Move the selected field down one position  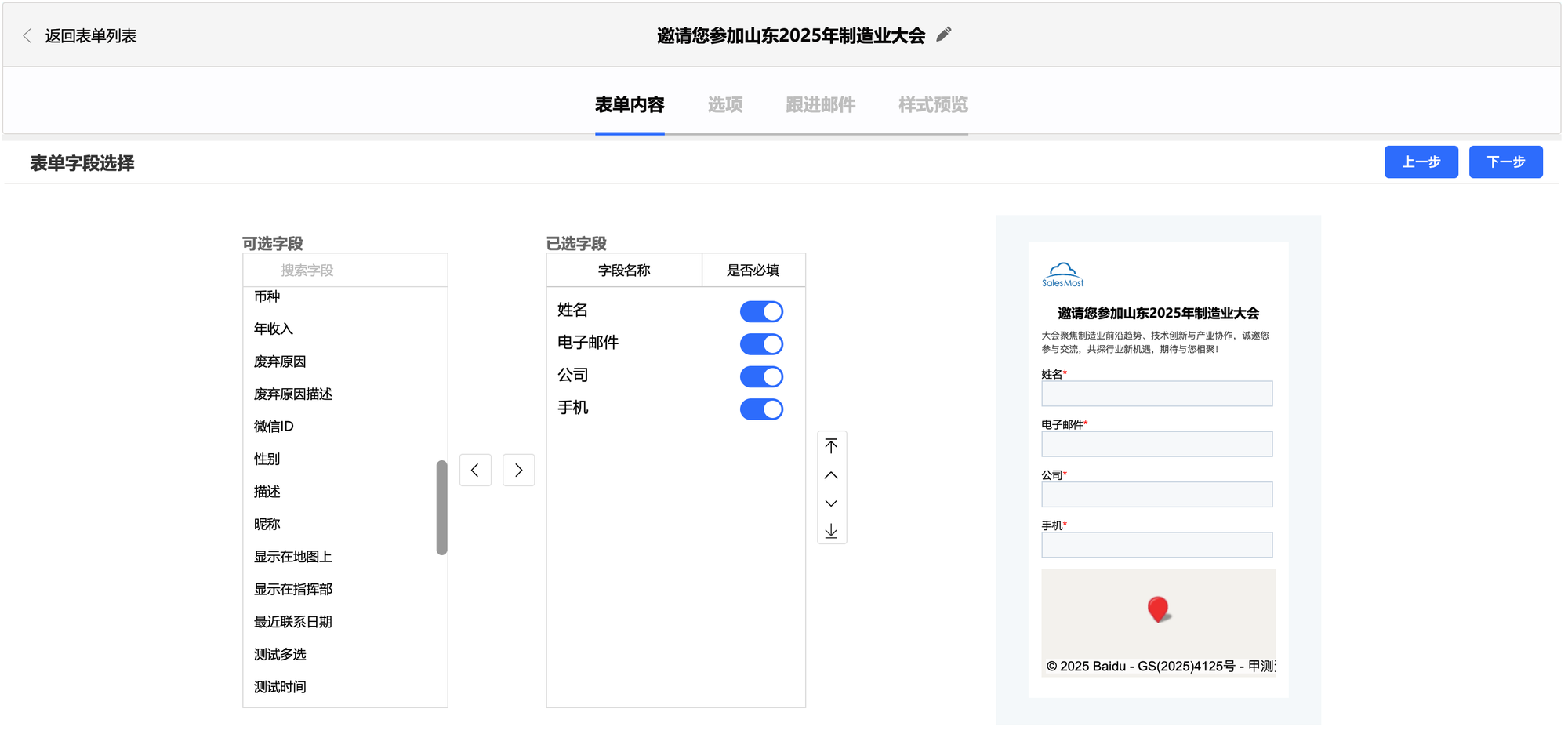[831, 503]
